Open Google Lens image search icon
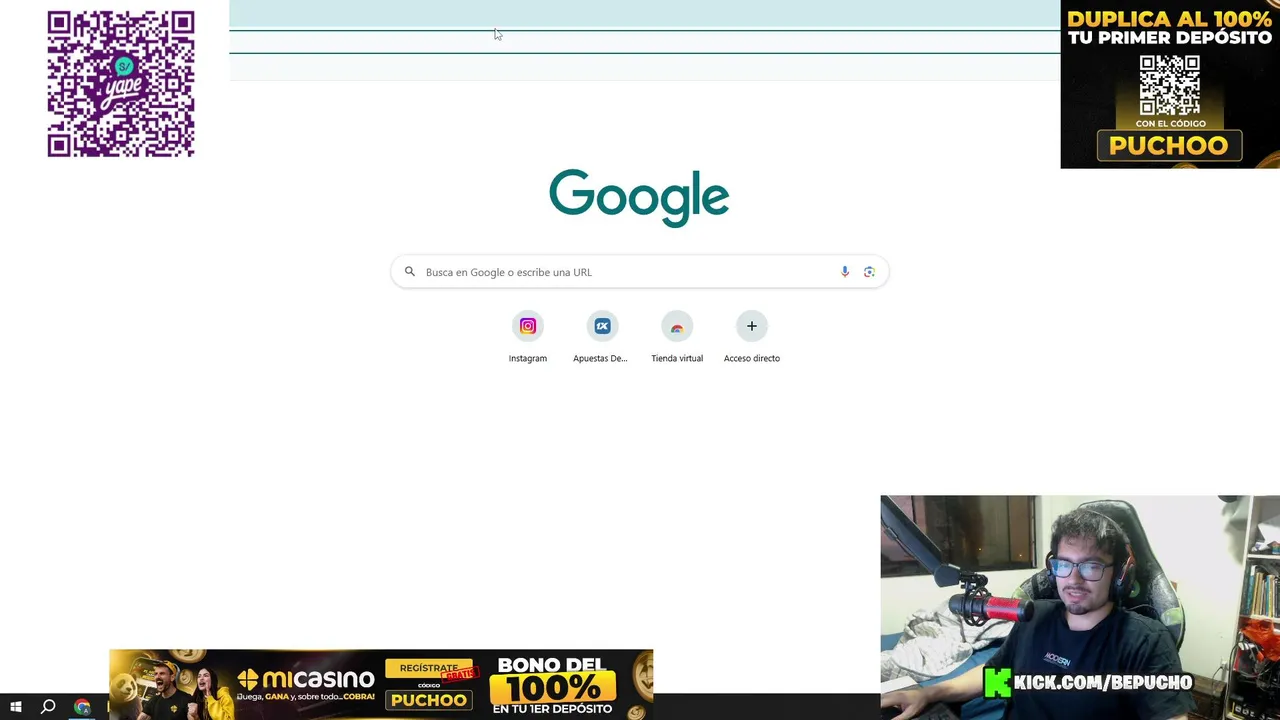The height and width of the screenshot is (720, 1280). [x=869, y=272]
